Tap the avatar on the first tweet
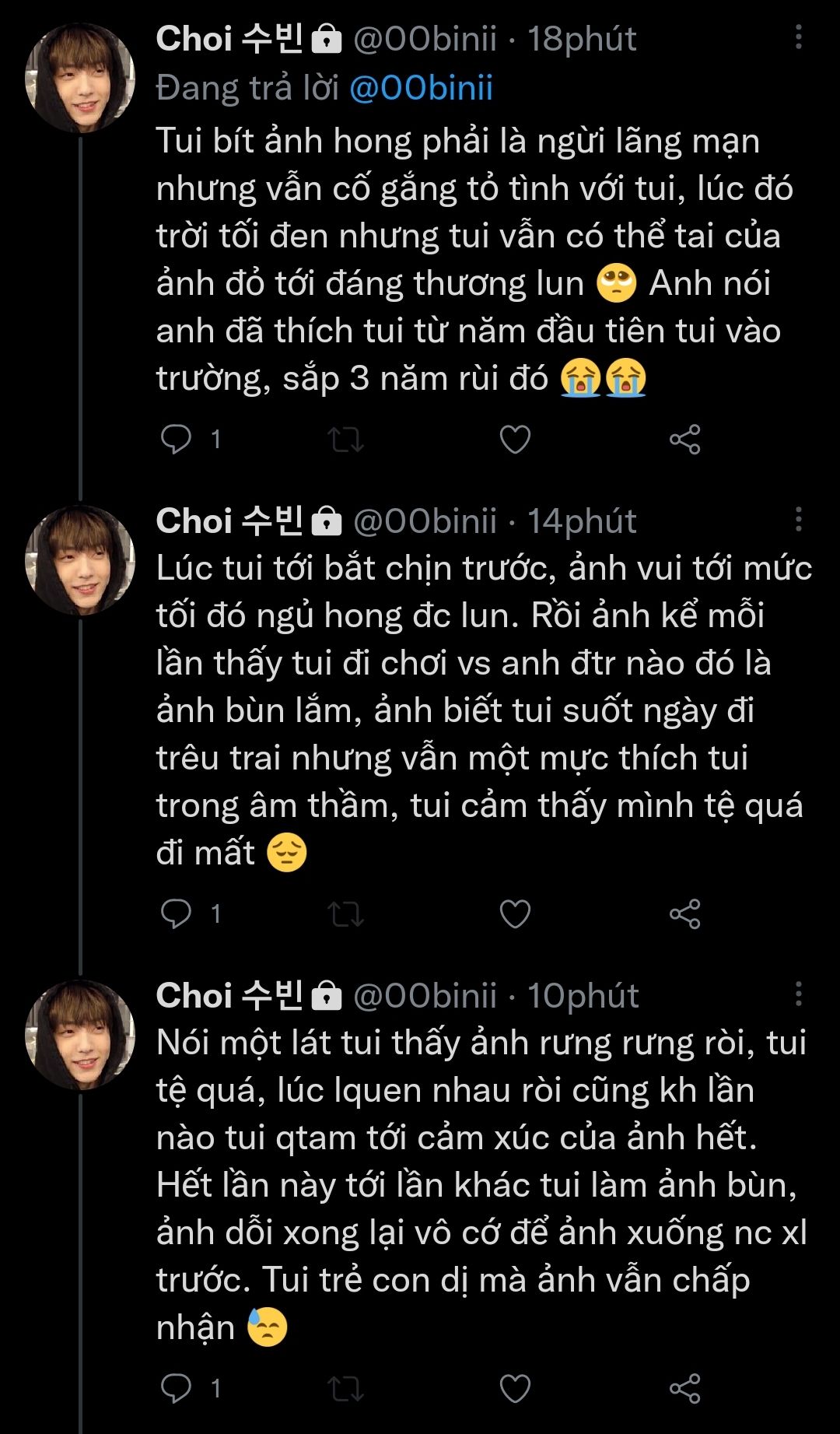The image size is (840, 1434). tap(80, 78)
